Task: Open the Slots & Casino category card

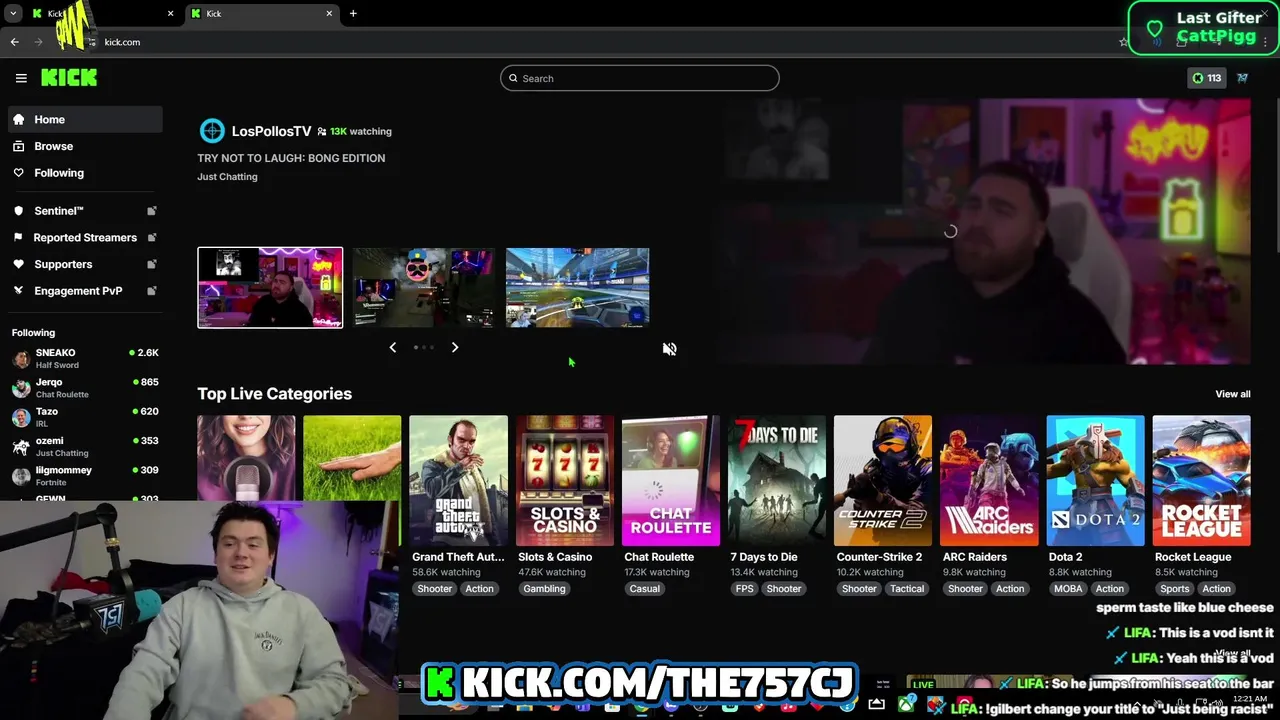Action: click(565, 481)
